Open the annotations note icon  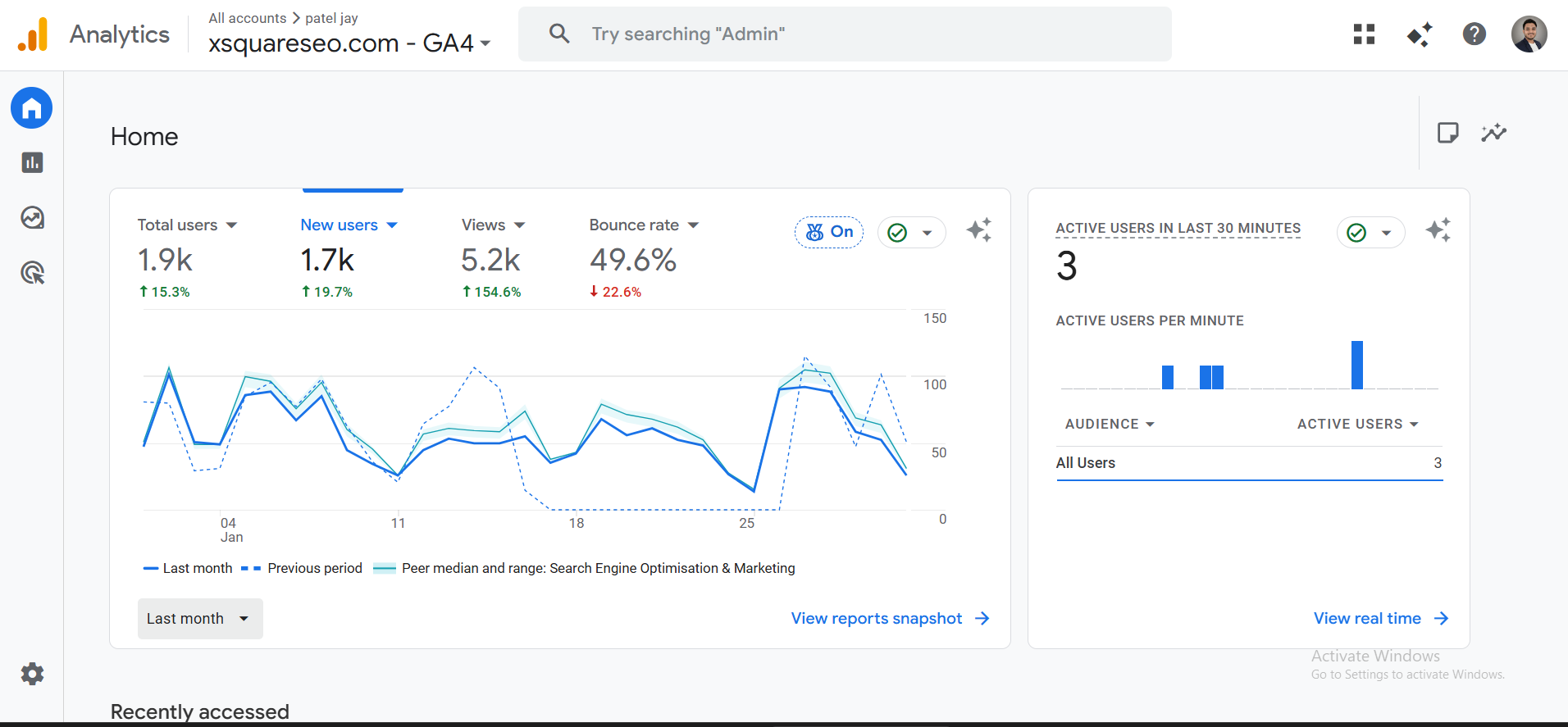click(1447, 133)
